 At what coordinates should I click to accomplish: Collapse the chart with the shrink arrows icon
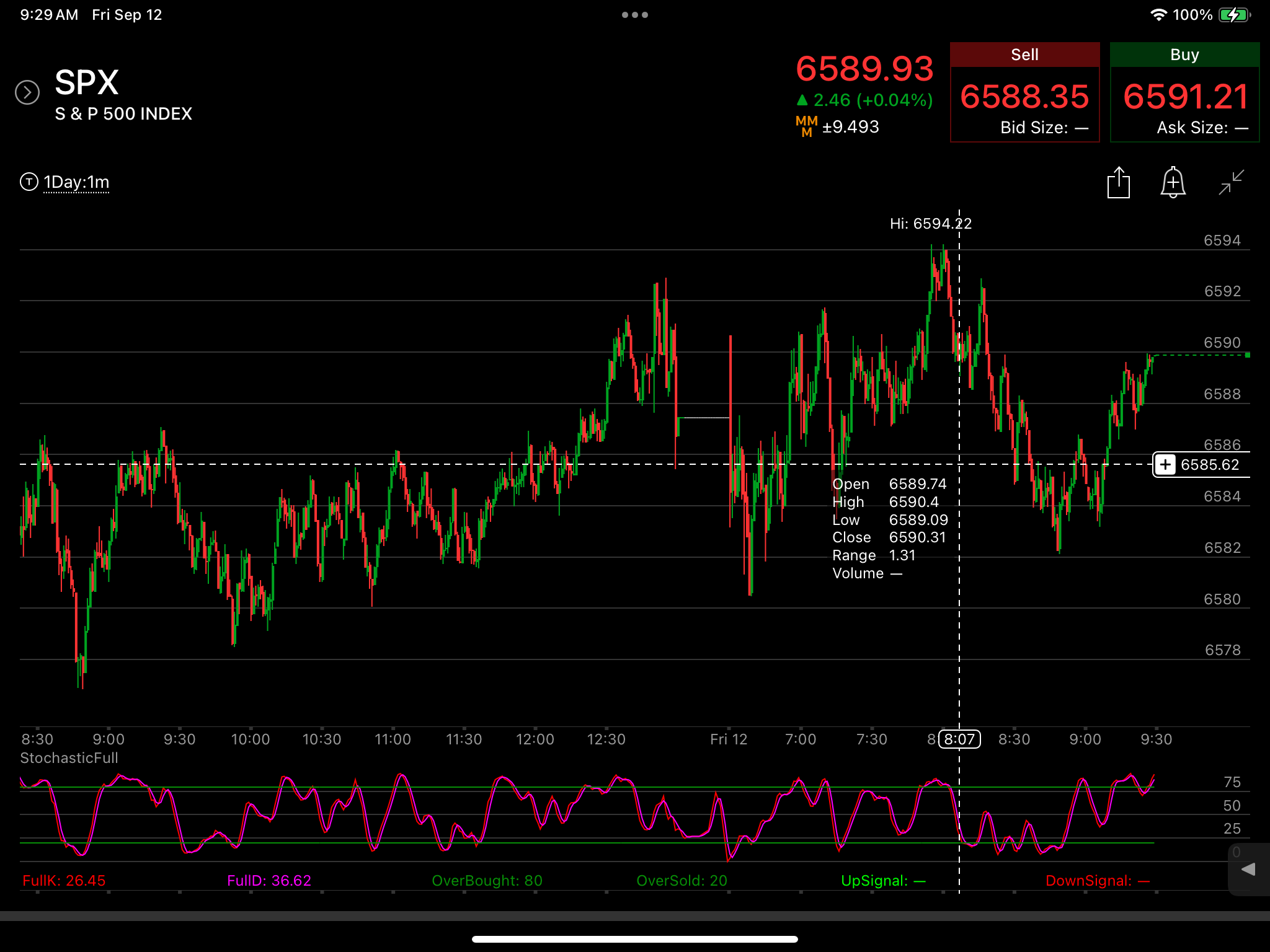pos(1231,183)
